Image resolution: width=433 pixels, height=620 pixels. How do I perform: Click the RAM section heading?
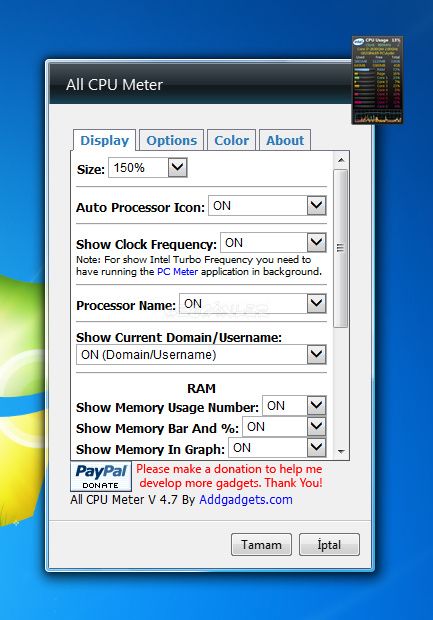click(201, 388)
